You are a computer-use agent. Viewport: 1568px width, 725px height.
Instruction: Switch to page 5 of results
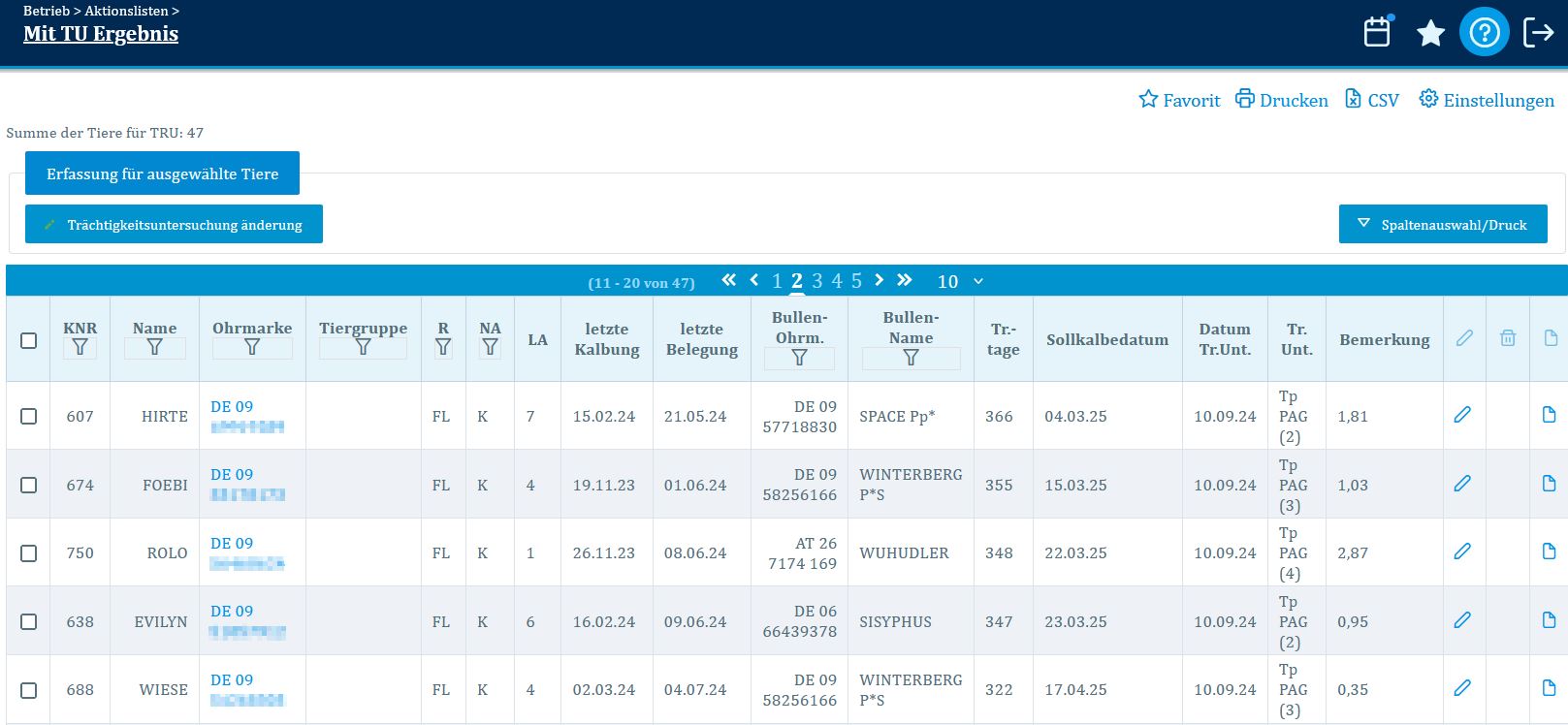point(856,281)
